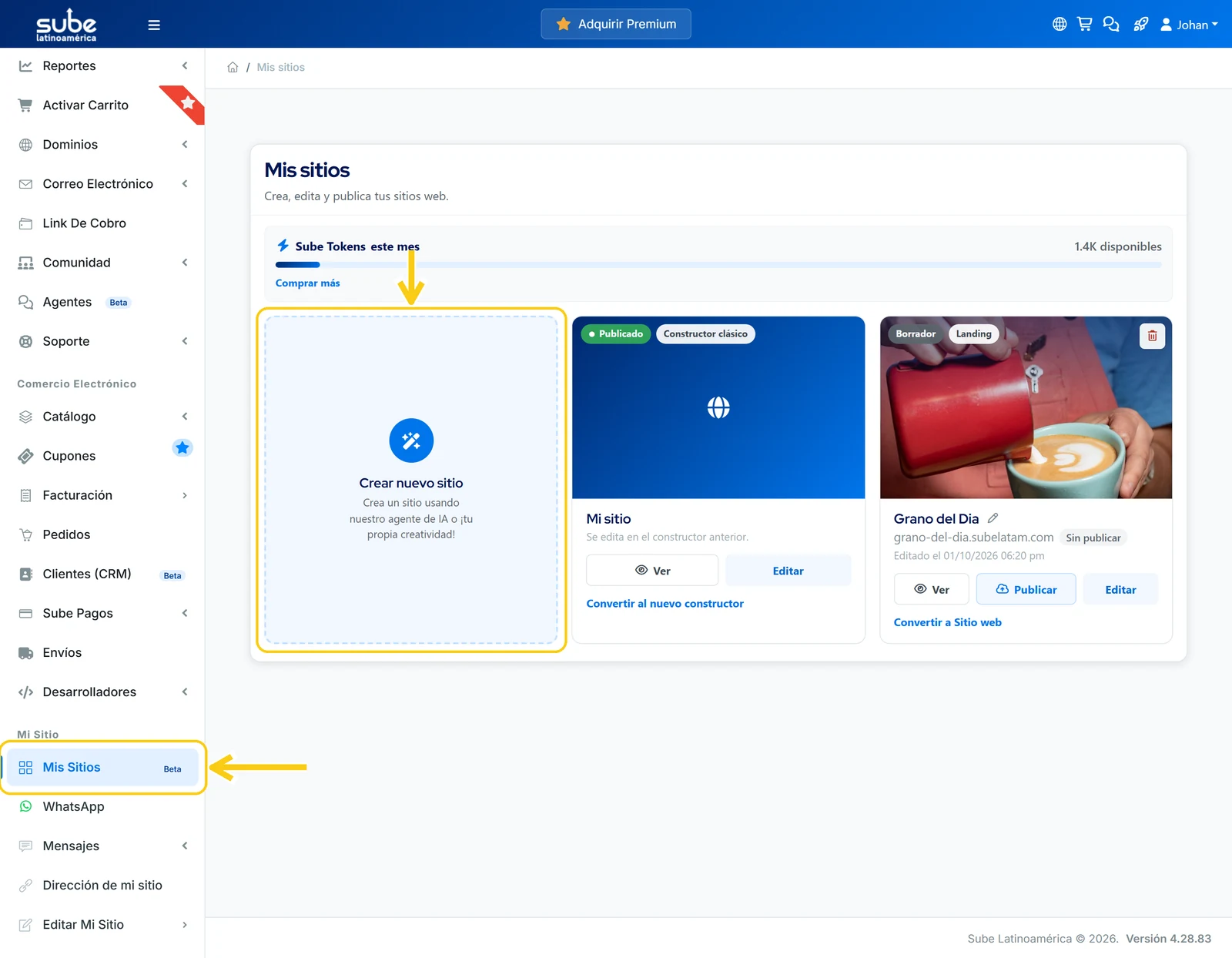The width and height of the screenshot is (1232, 958).
Task: Click the Comprar más tokens link
Action: point(307,283)
